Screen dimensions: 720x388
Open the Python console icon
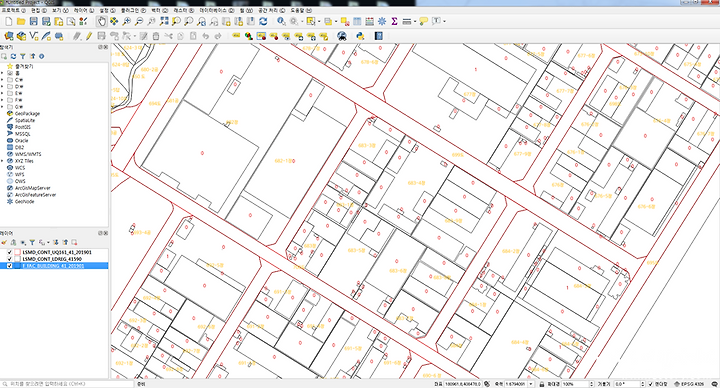click(x=360, y=36)
